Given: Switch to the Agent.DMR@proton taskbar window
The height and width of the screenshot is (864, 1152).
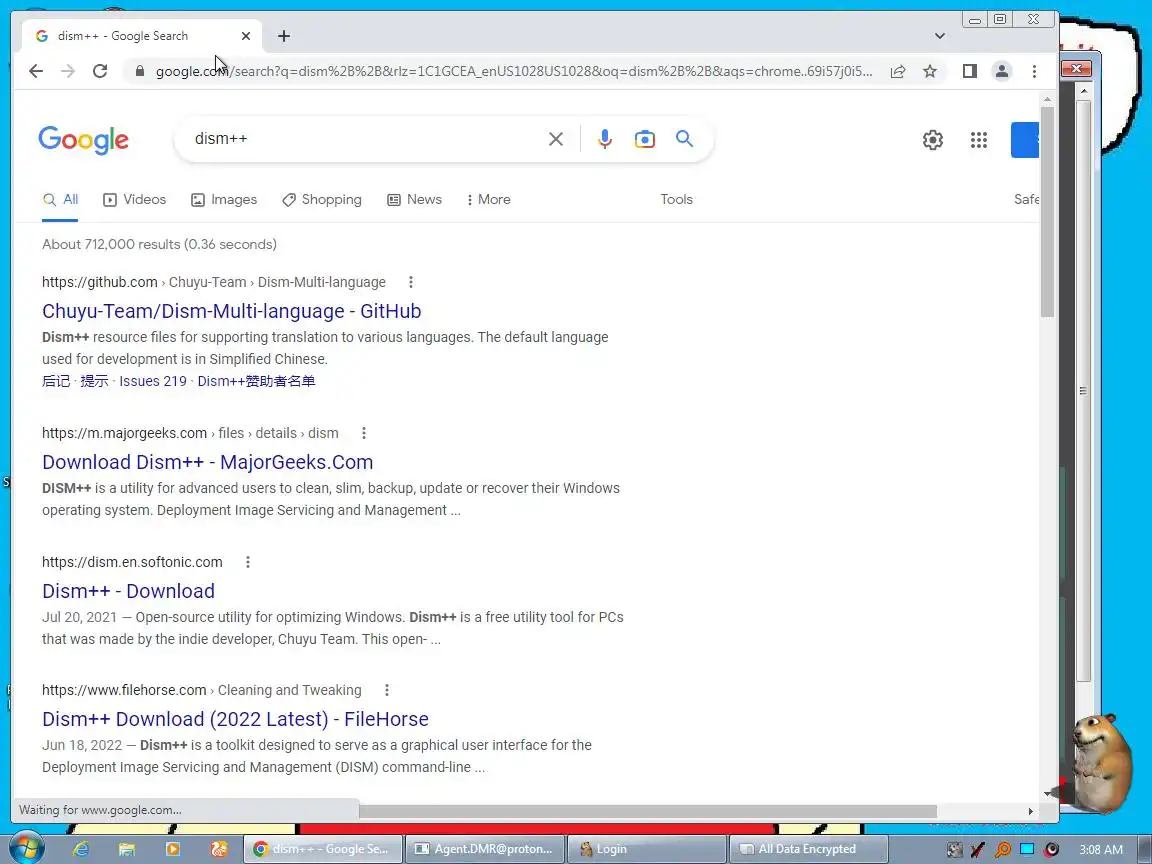Looking at the screenshot, I should coord(485,849).
